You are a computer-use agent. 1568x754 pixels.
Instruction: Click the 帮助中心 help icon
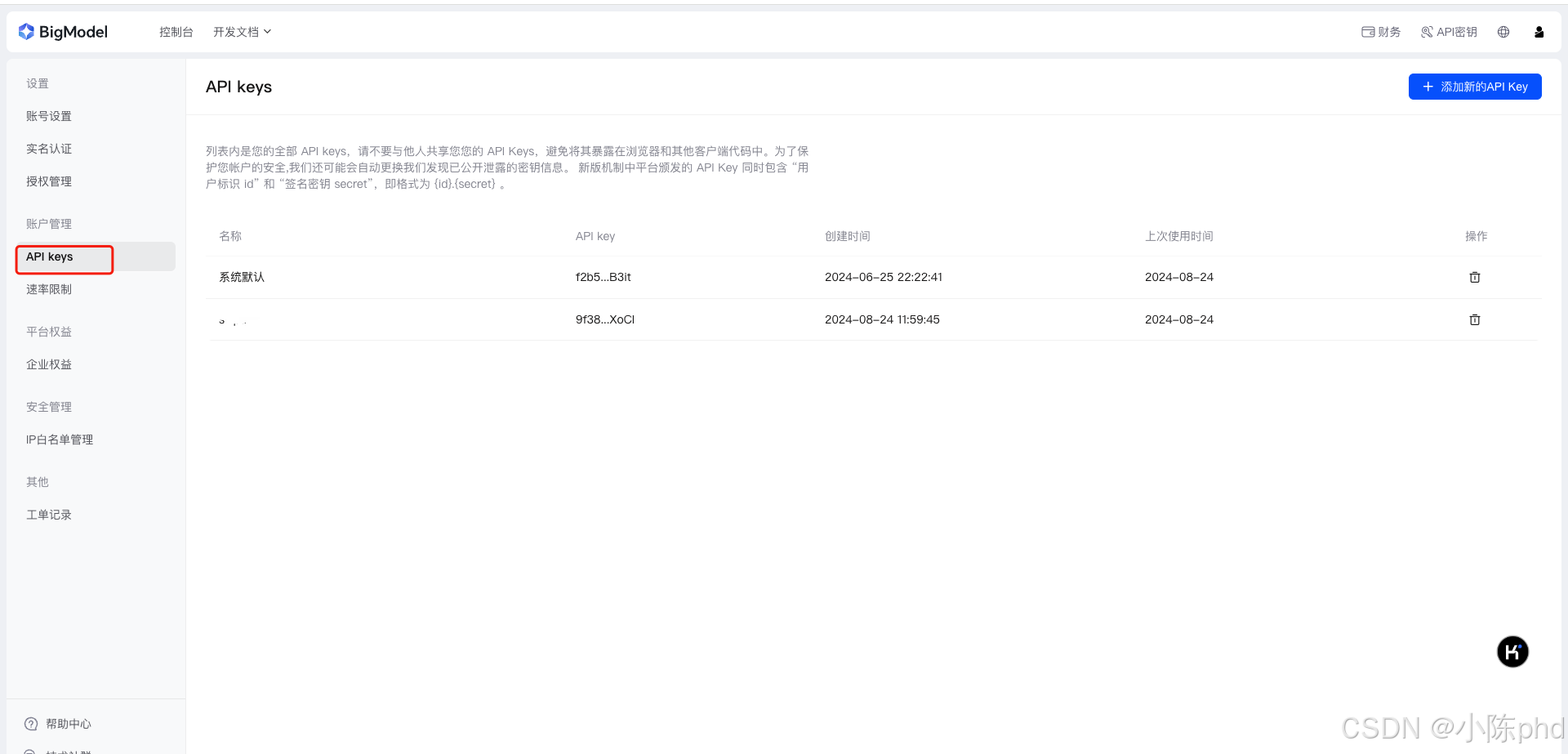[x=31, y=724]
